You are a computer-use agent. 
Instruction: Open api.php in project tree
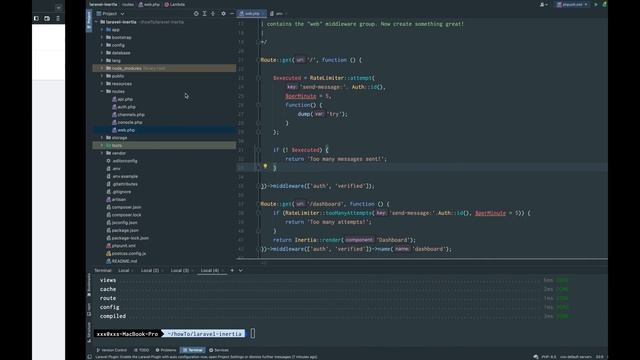click(x=122, y=99)
